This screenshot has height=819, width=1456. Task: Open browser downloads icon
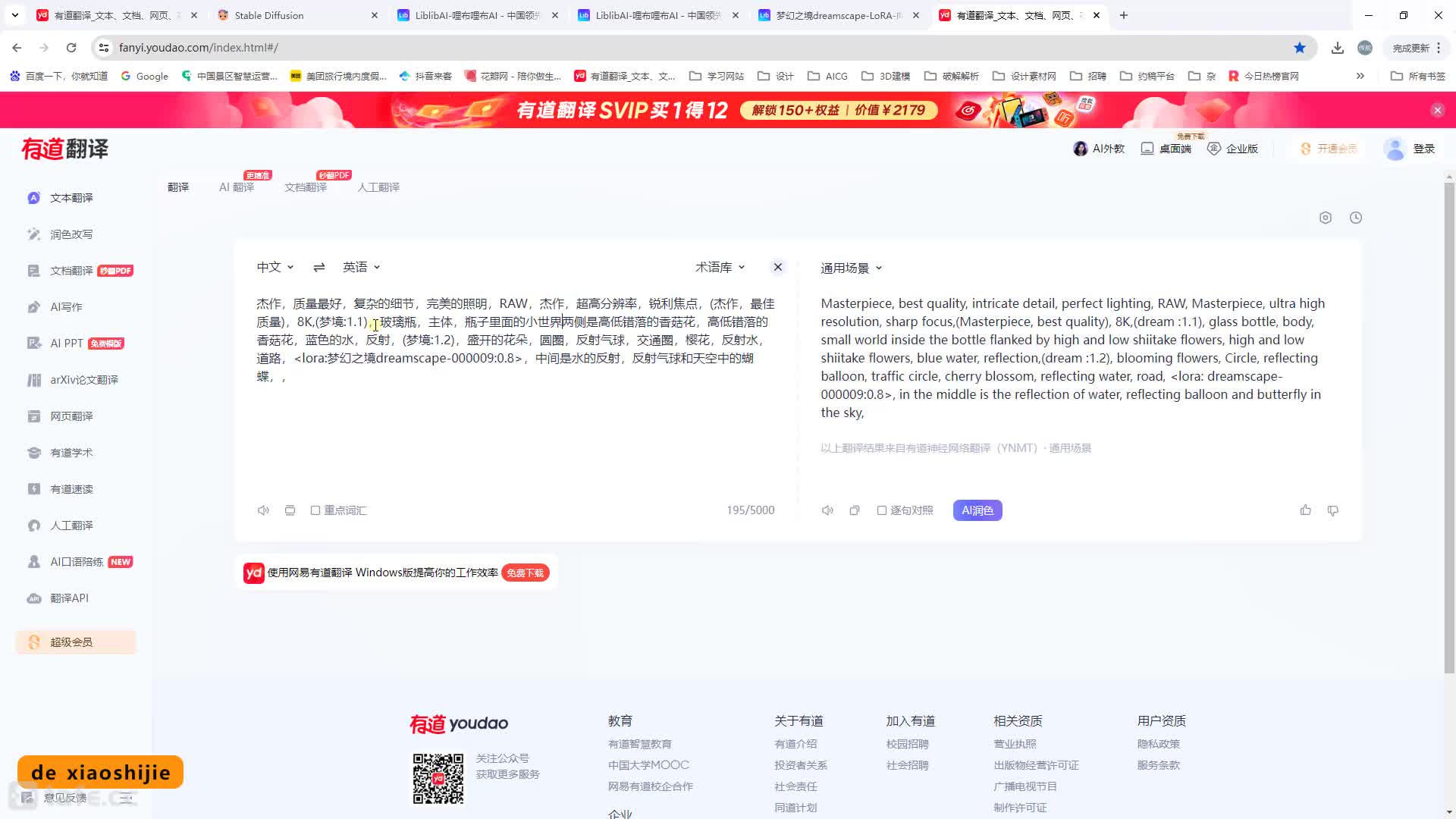click(1338, 48)
